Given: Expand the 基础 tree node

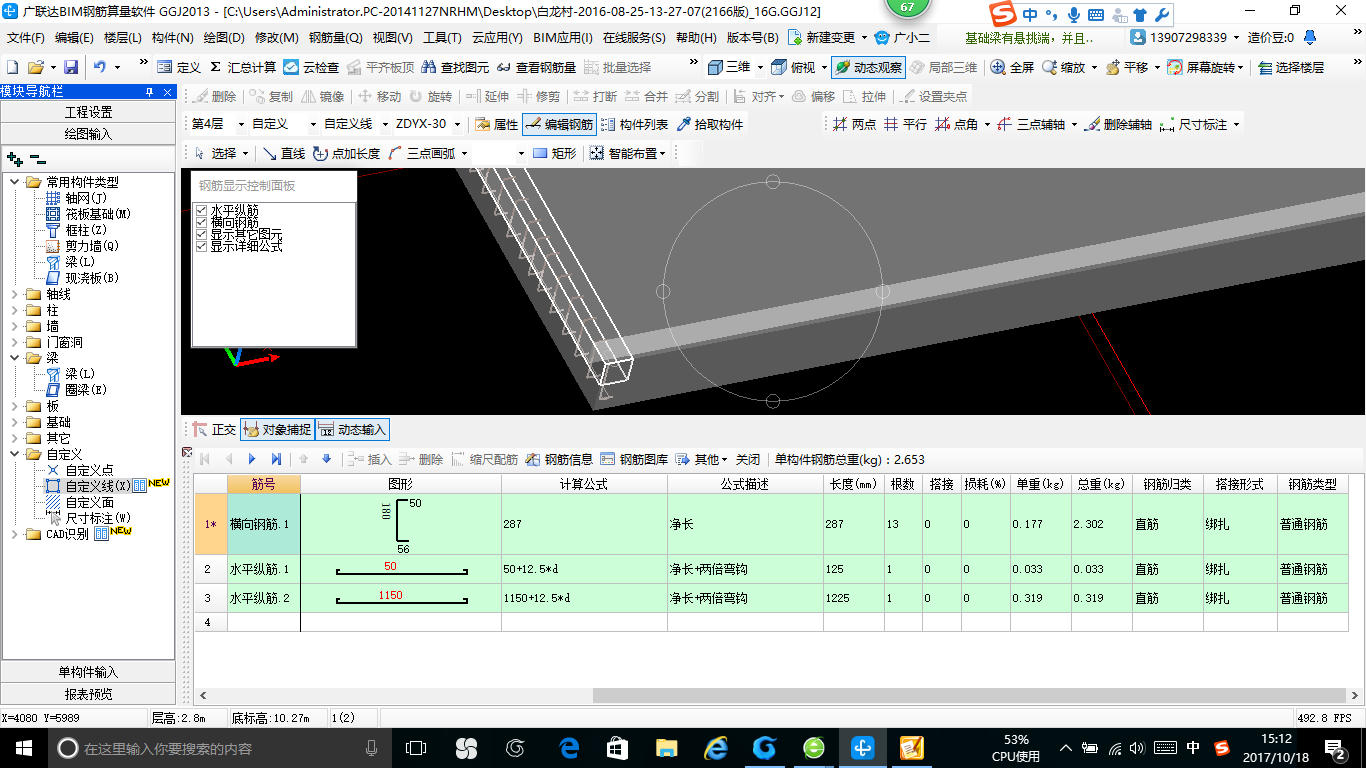Looking at the screenshot, I should coord(16,422).
